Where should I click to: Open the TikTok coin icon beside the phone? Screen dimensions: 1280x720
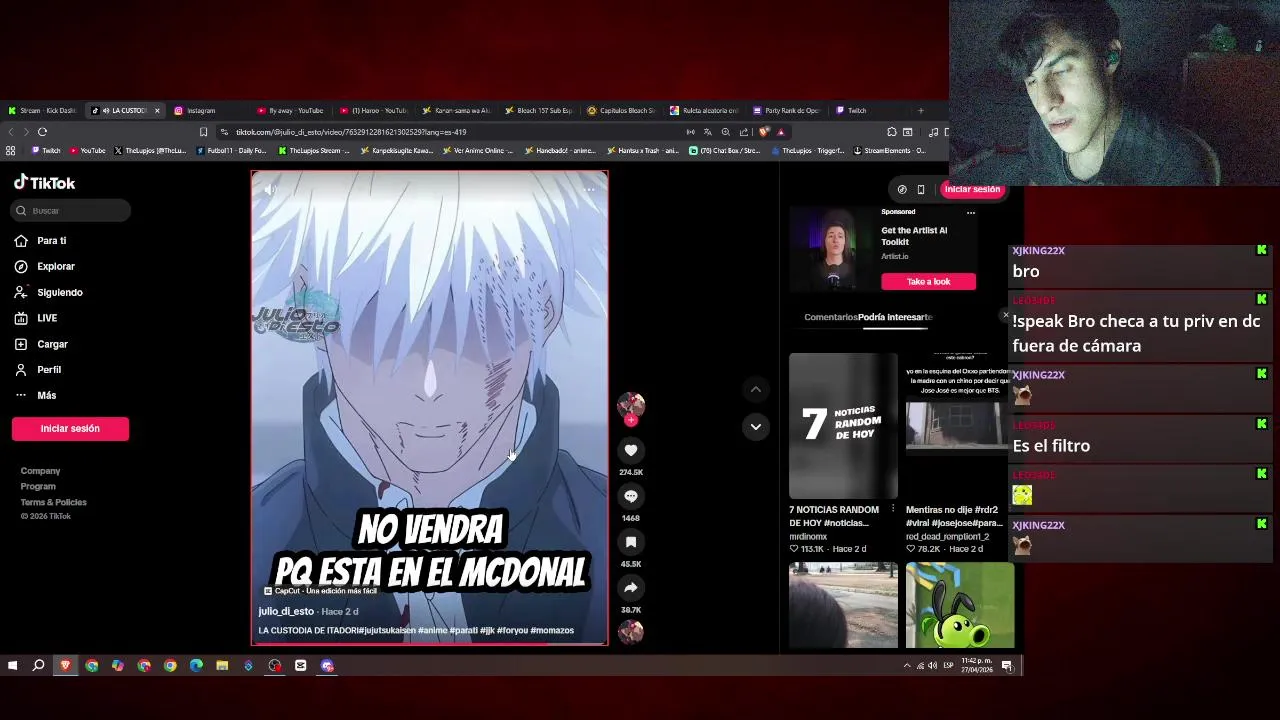[902, 189]
